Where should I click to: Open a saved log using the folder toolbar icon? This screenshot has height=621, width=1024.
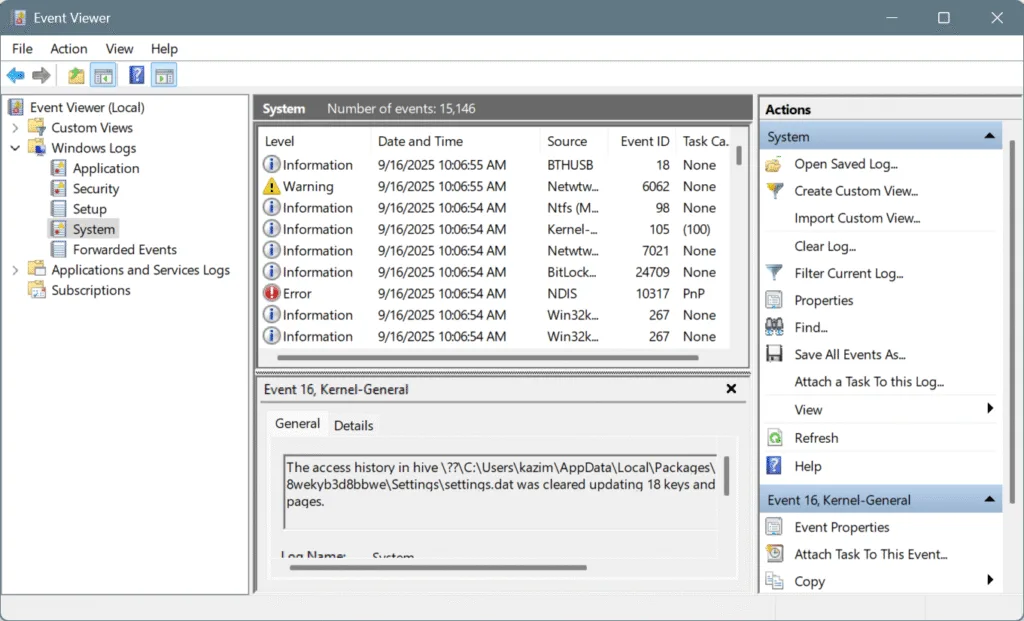[x=75, y=75]
